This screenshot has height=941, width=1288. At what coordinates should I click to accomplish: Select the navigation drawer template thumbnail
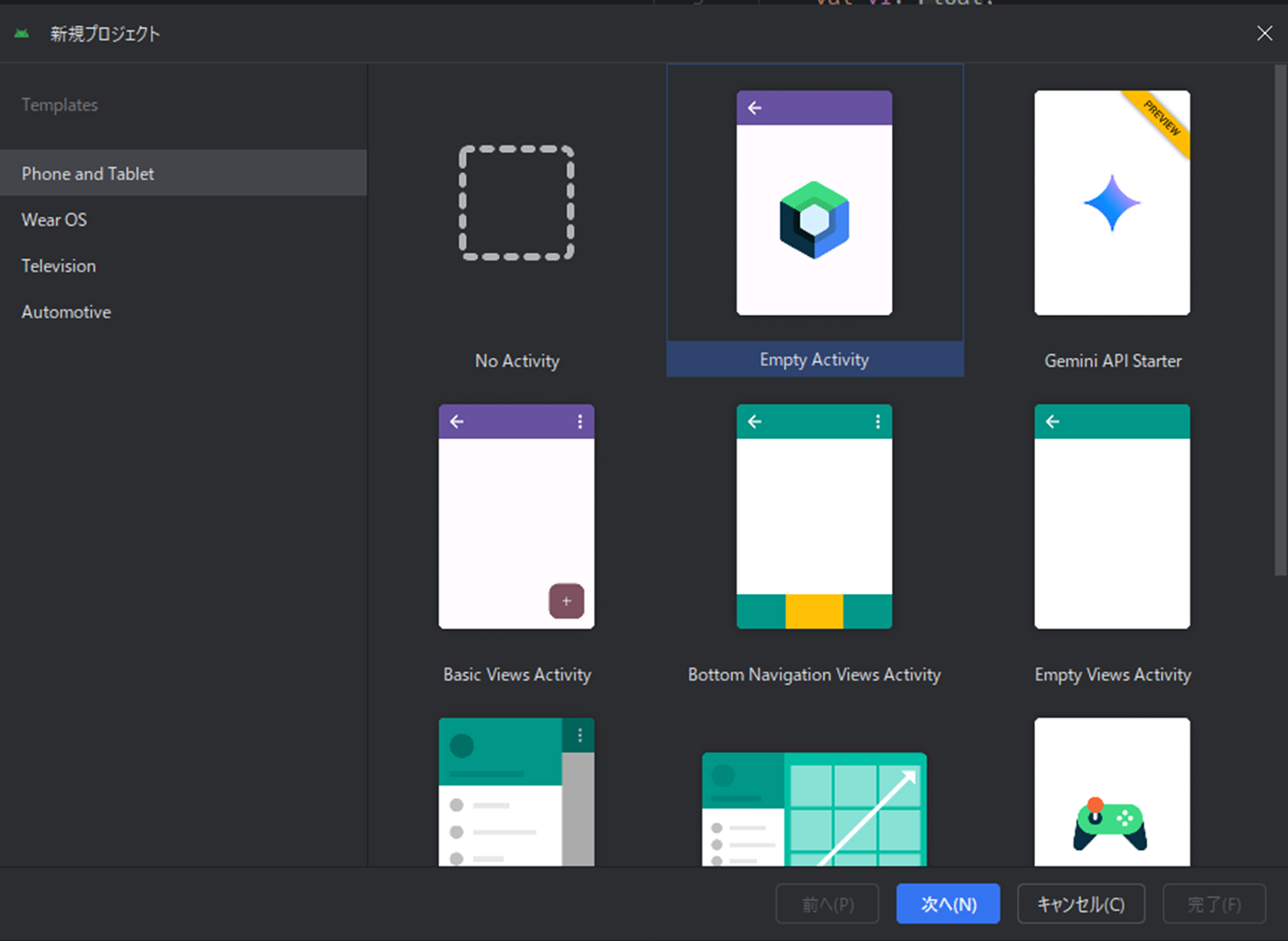pyautogui.click(x=516, y=792)
